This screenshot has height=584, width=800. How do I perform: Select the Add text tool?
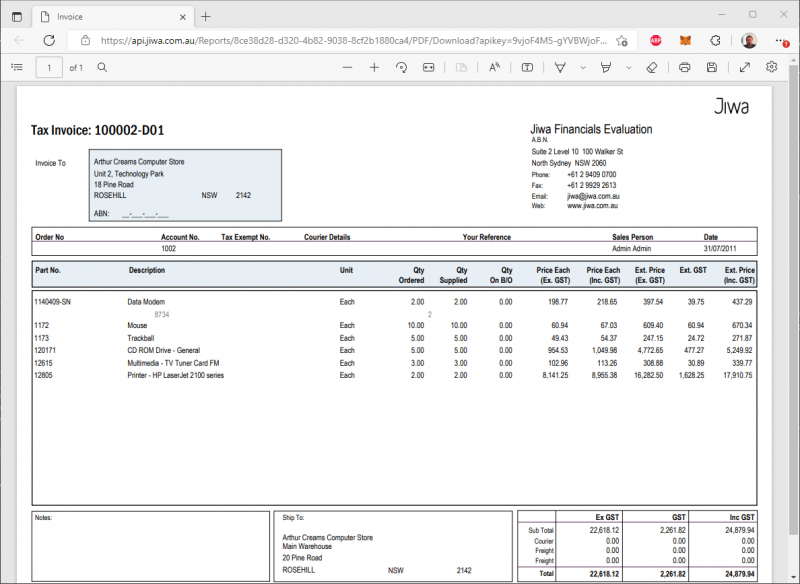click(x=527, y=67)
